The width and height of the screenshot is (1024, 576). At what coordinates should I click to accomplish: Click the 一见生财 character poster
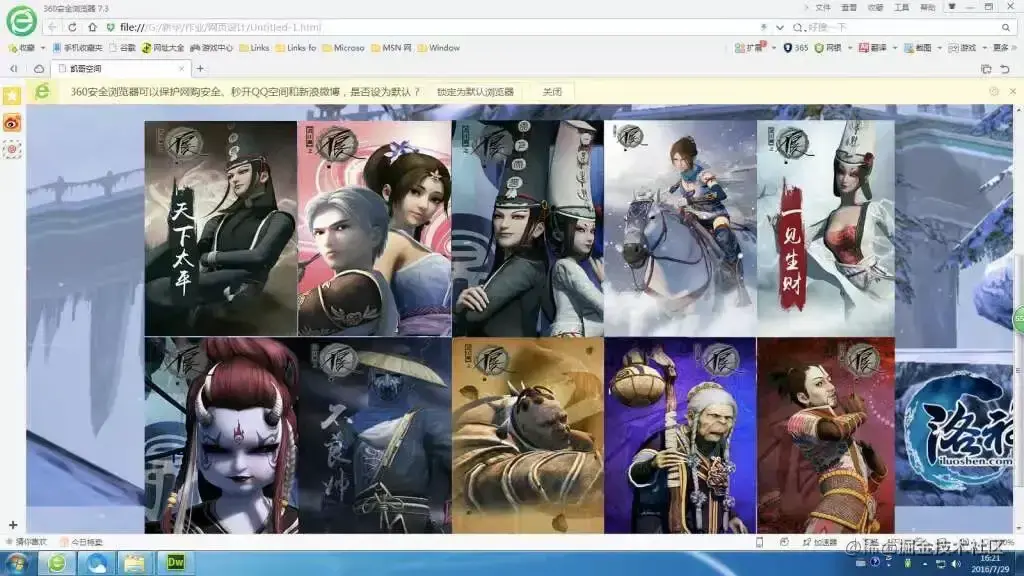point(825,228)
